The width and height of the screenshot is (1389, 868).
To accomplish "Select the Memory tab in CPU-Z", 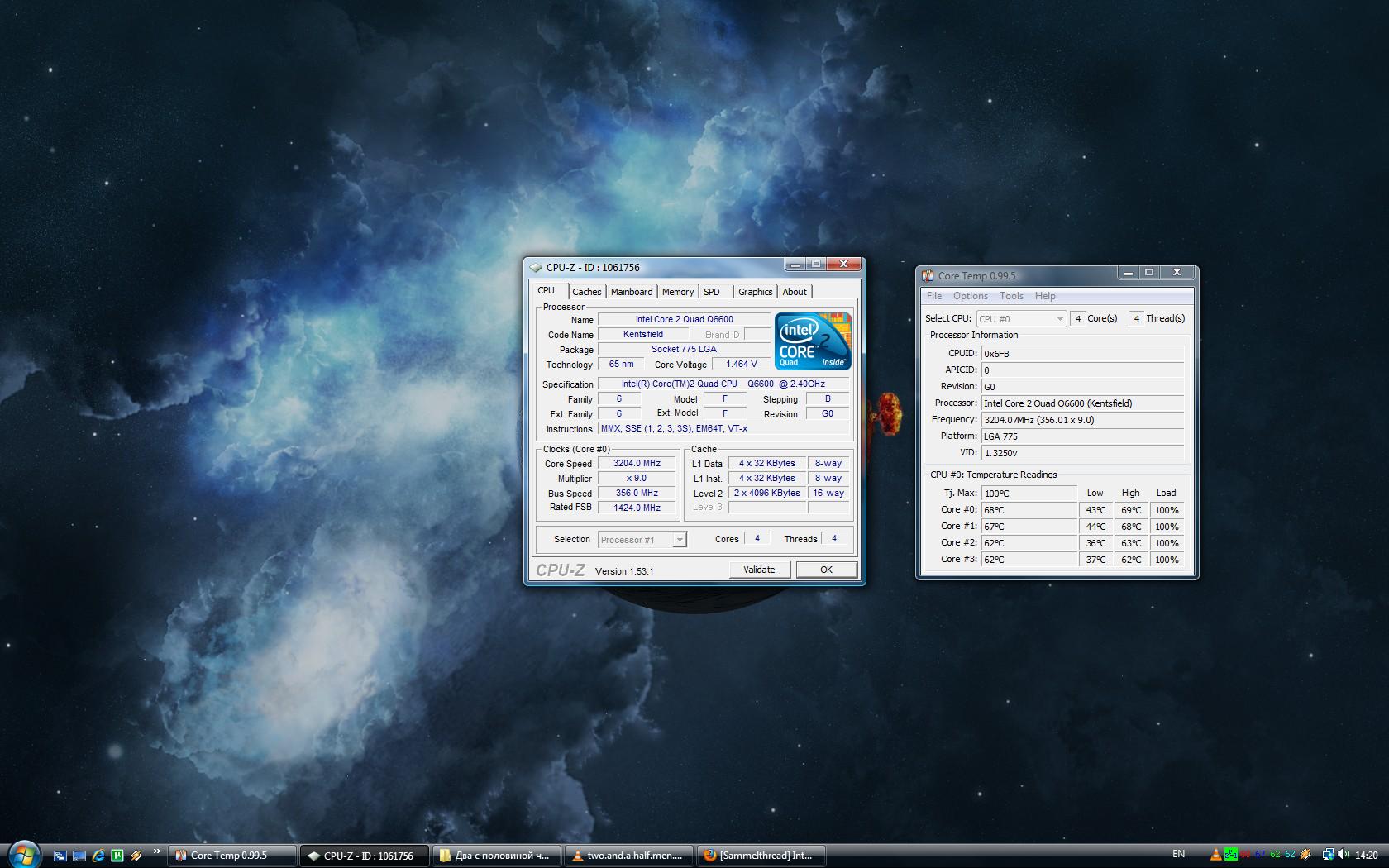I will point(678,292).
